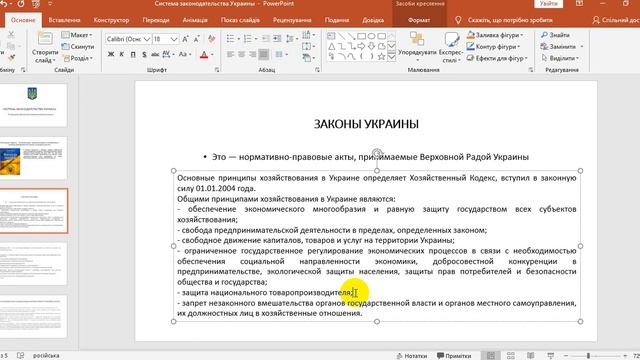
Task: Click Знайти find button
Action: tap(555, 35)
